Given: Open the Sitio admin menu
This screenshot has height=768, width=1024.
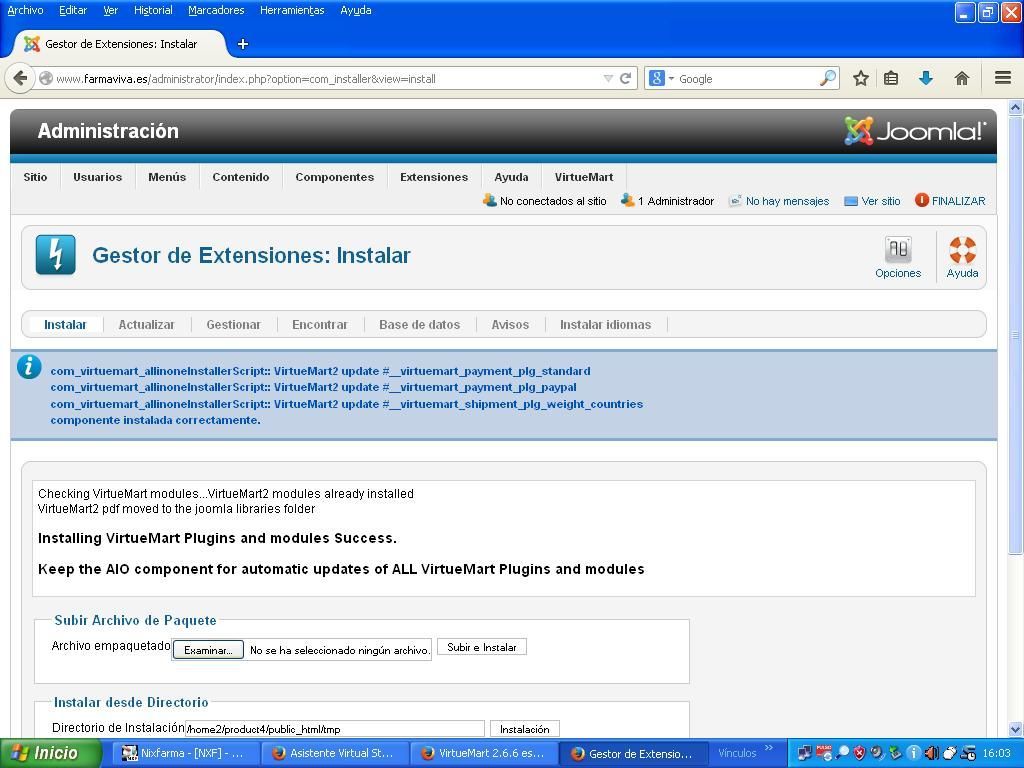Looking at the screenshot, I should 35,177.
